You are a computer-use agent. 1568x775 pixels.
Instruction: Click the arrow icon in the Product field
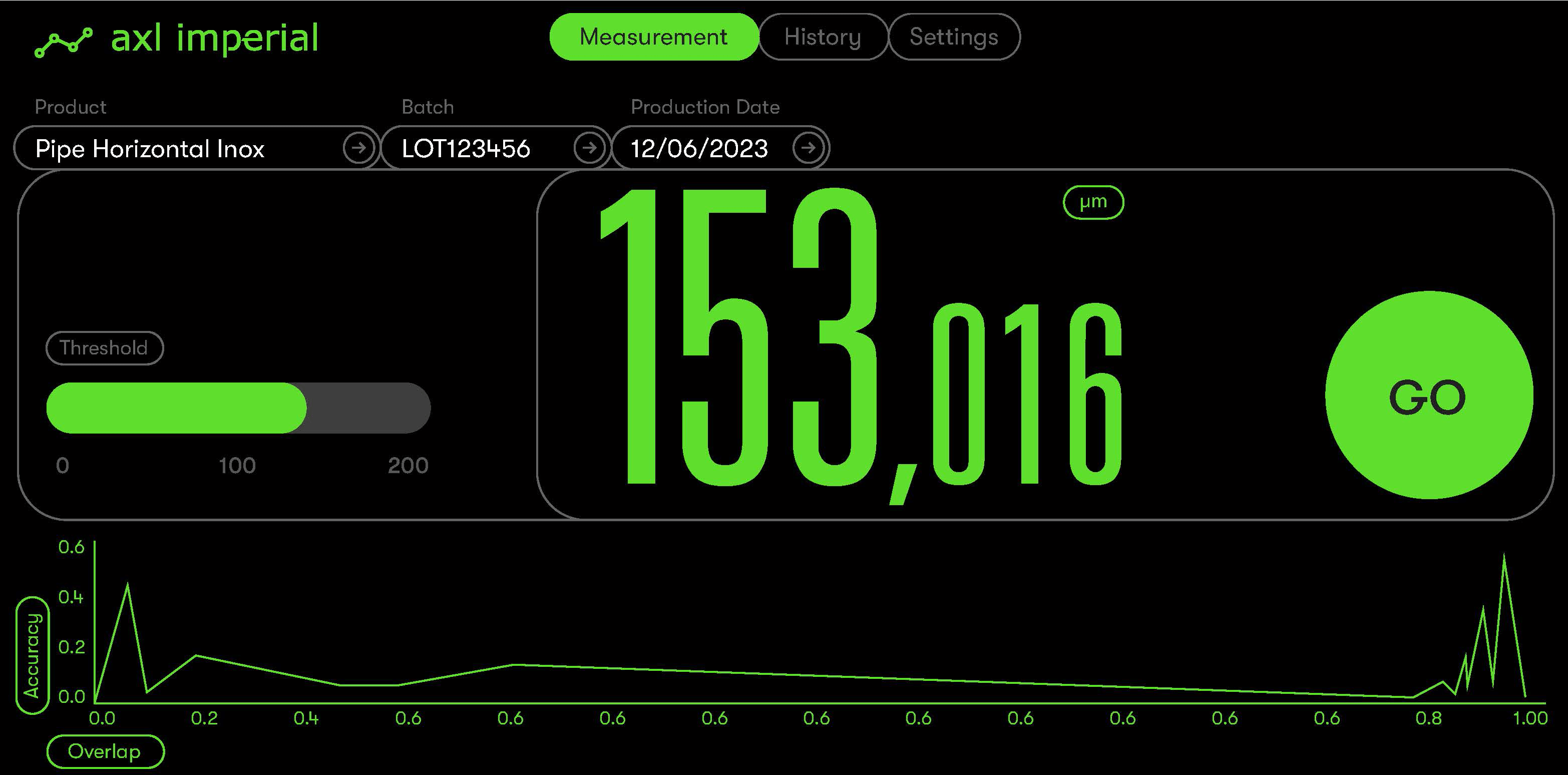[x=358, y=148]
